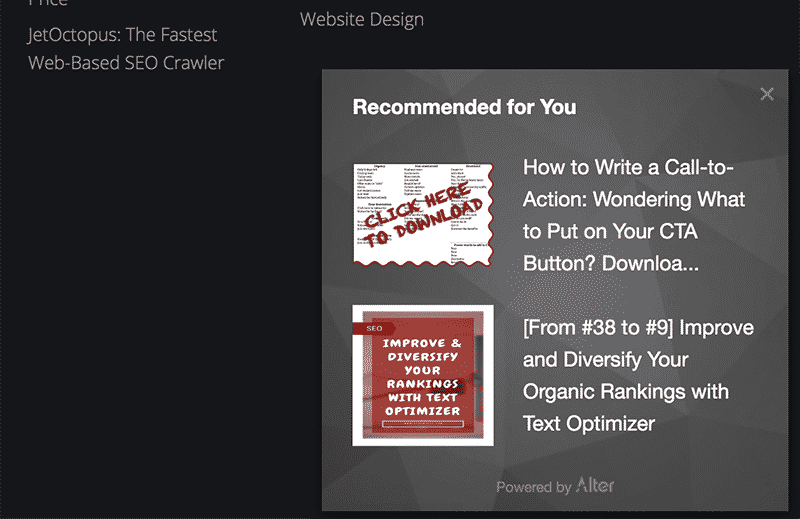Open the From #38 to #9 article title
This screenshot has height=519, width=800.
coord(638,376)
